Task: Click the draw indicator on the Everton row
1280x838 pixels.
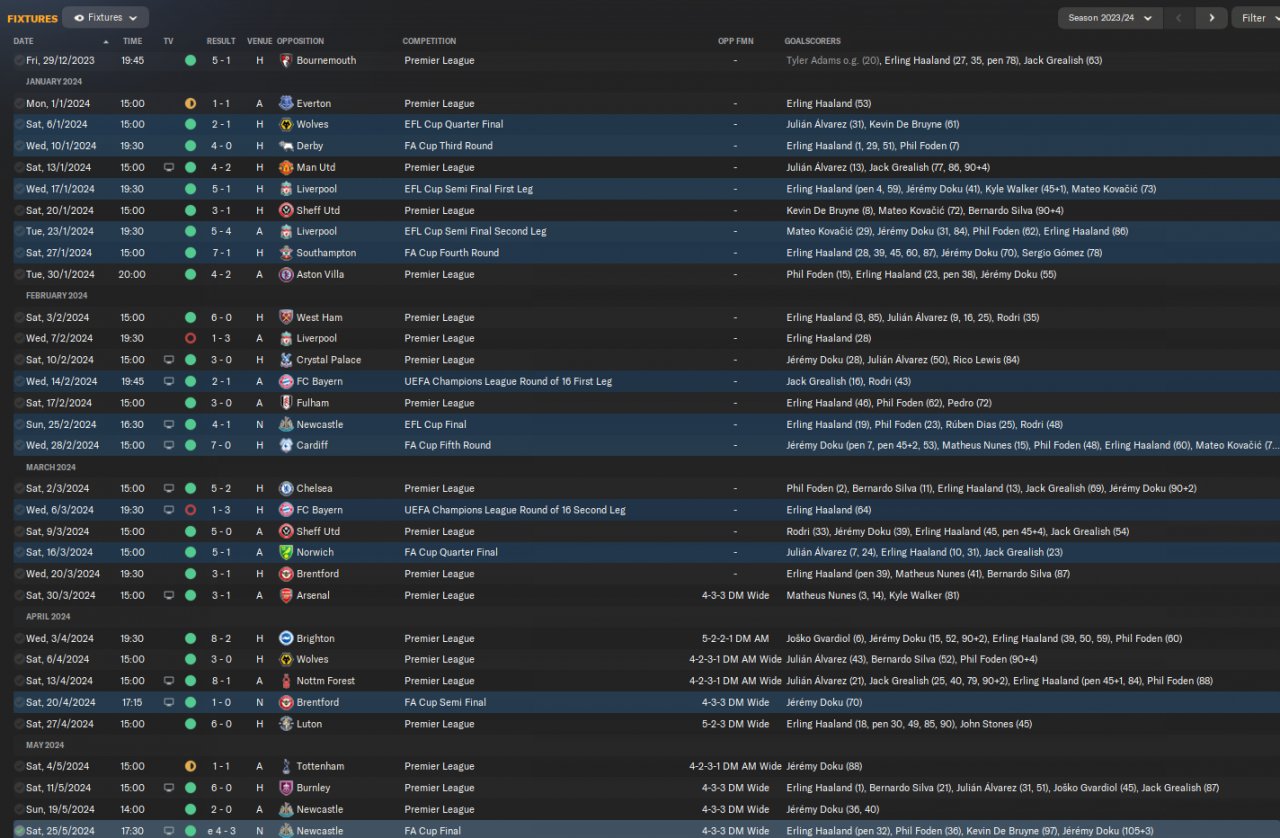Action: tap(190, 104)
